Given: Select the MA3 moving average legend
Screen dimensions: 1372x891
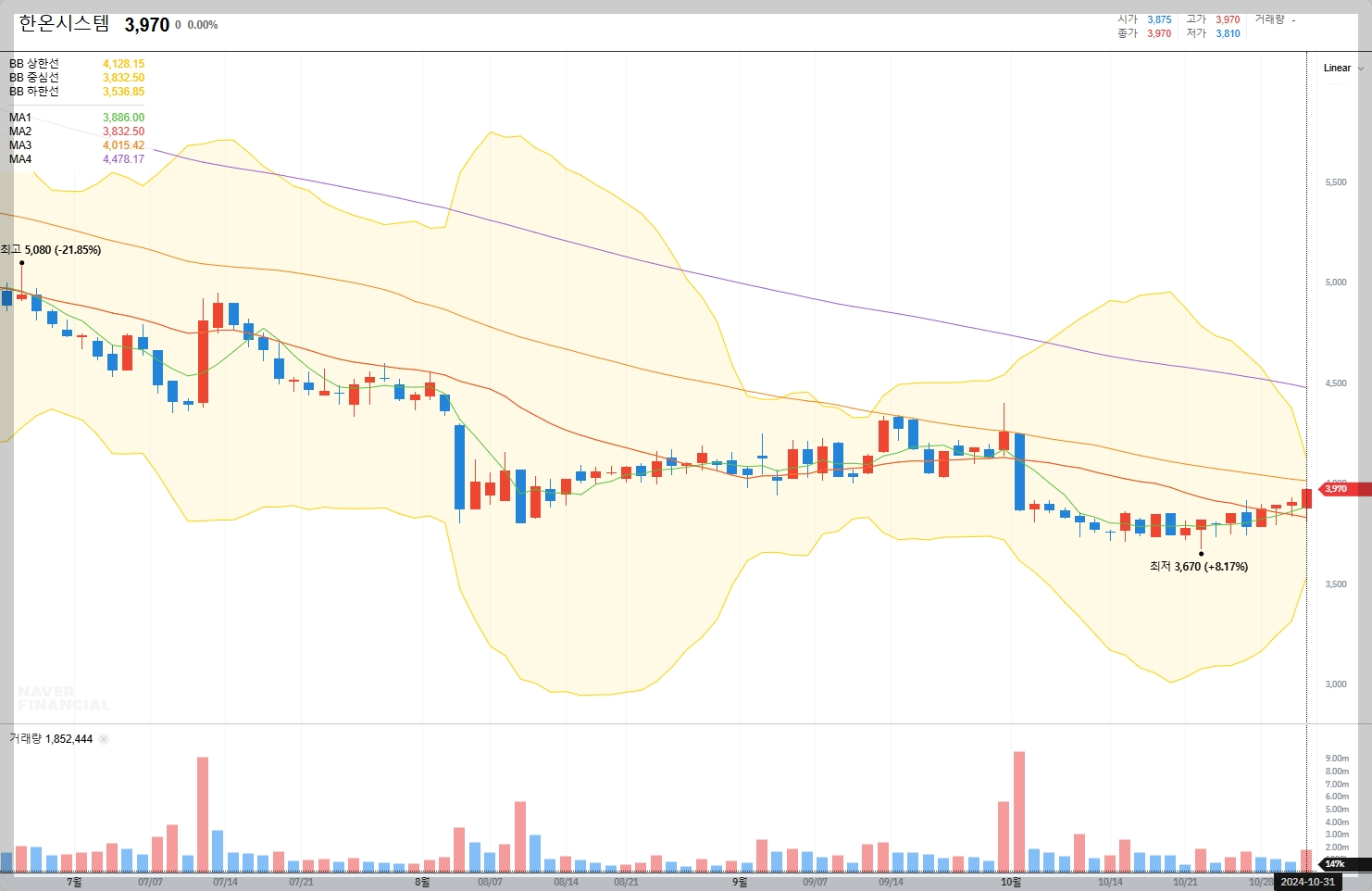Looking at the screenshot, I should (20, 145).
